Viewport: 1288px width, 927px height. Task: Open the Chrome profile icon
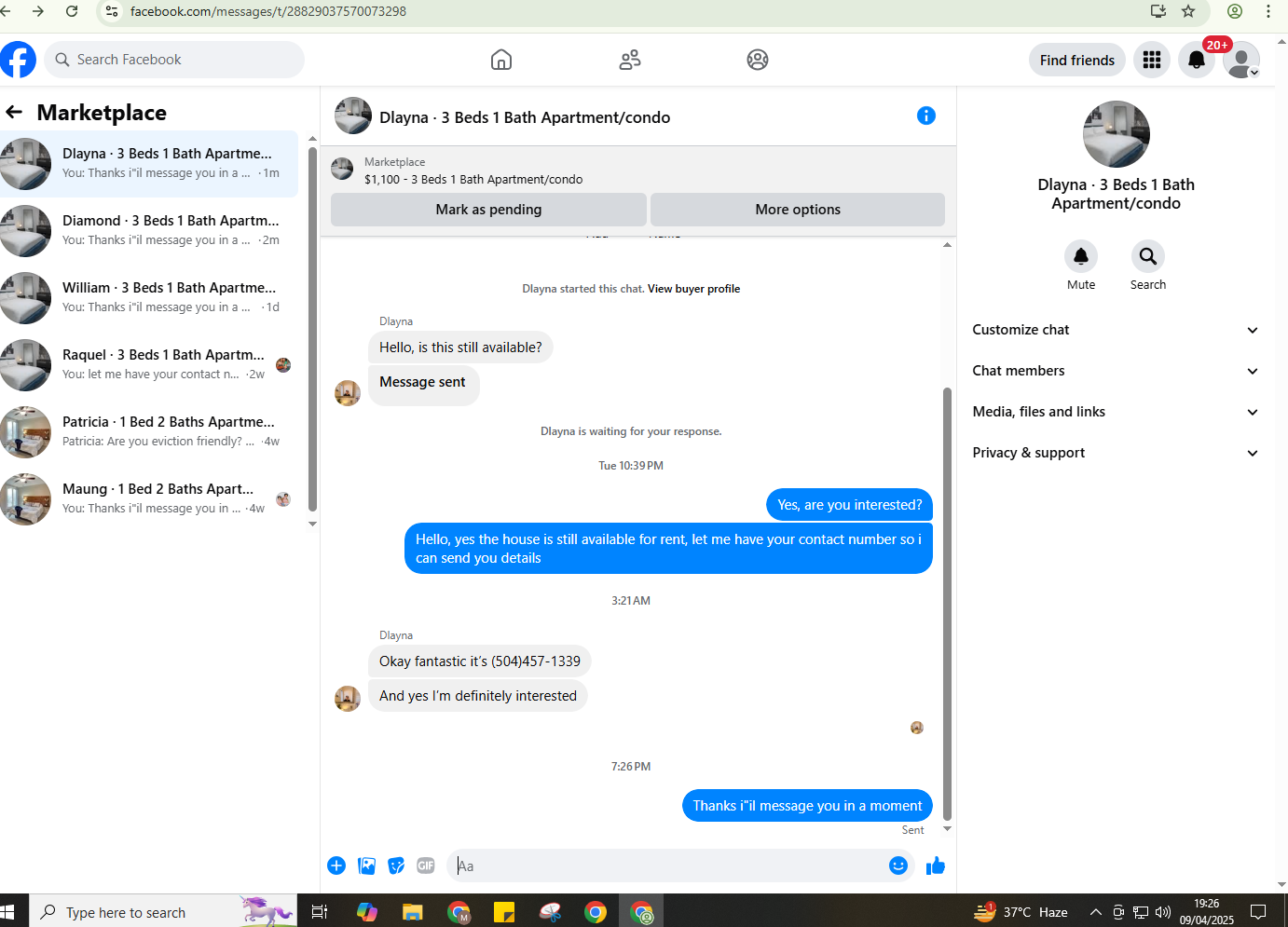[1235, 11]
